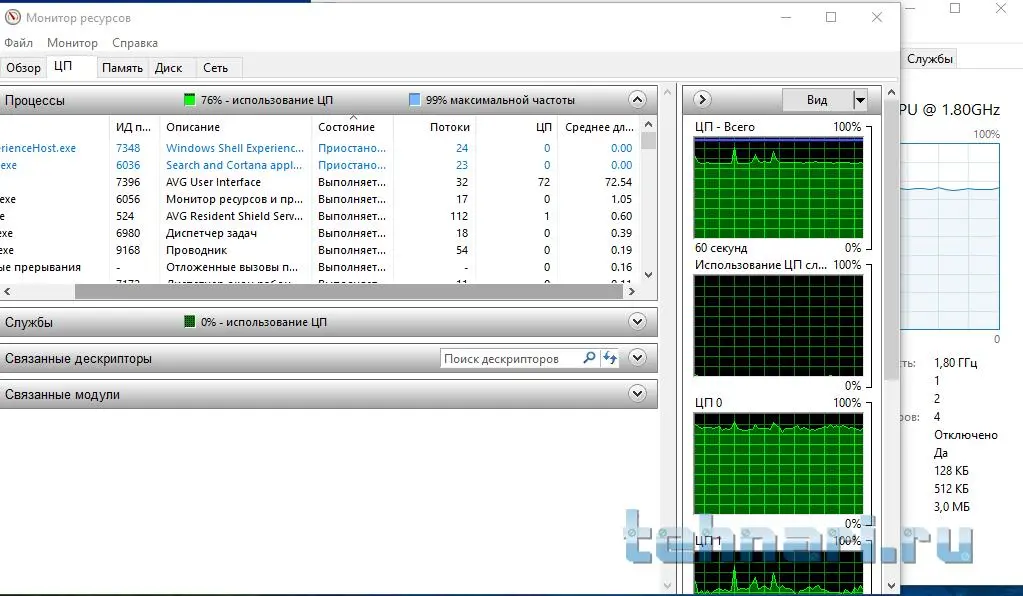1023x596 pixels.
Task: Expand the Связанные модули section
Action: pyautogui.click(x=637, y=394)
